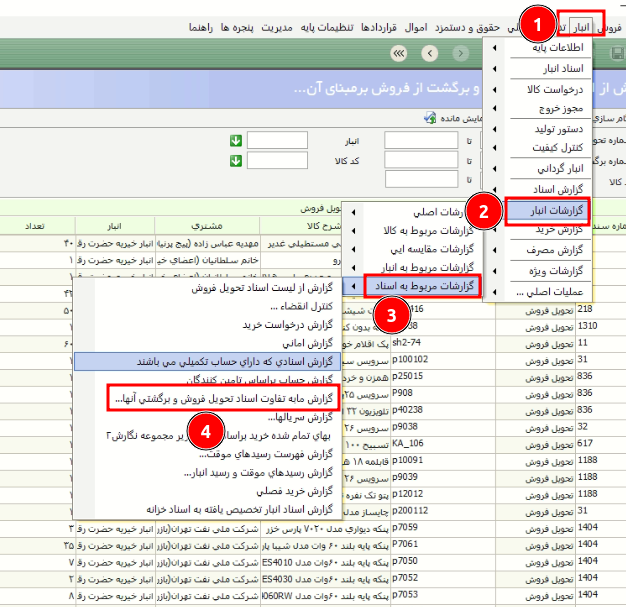This screenshot has height=607, width=626.
Task: Click item code KA_106 in the grid
Action: pos(408,443)
